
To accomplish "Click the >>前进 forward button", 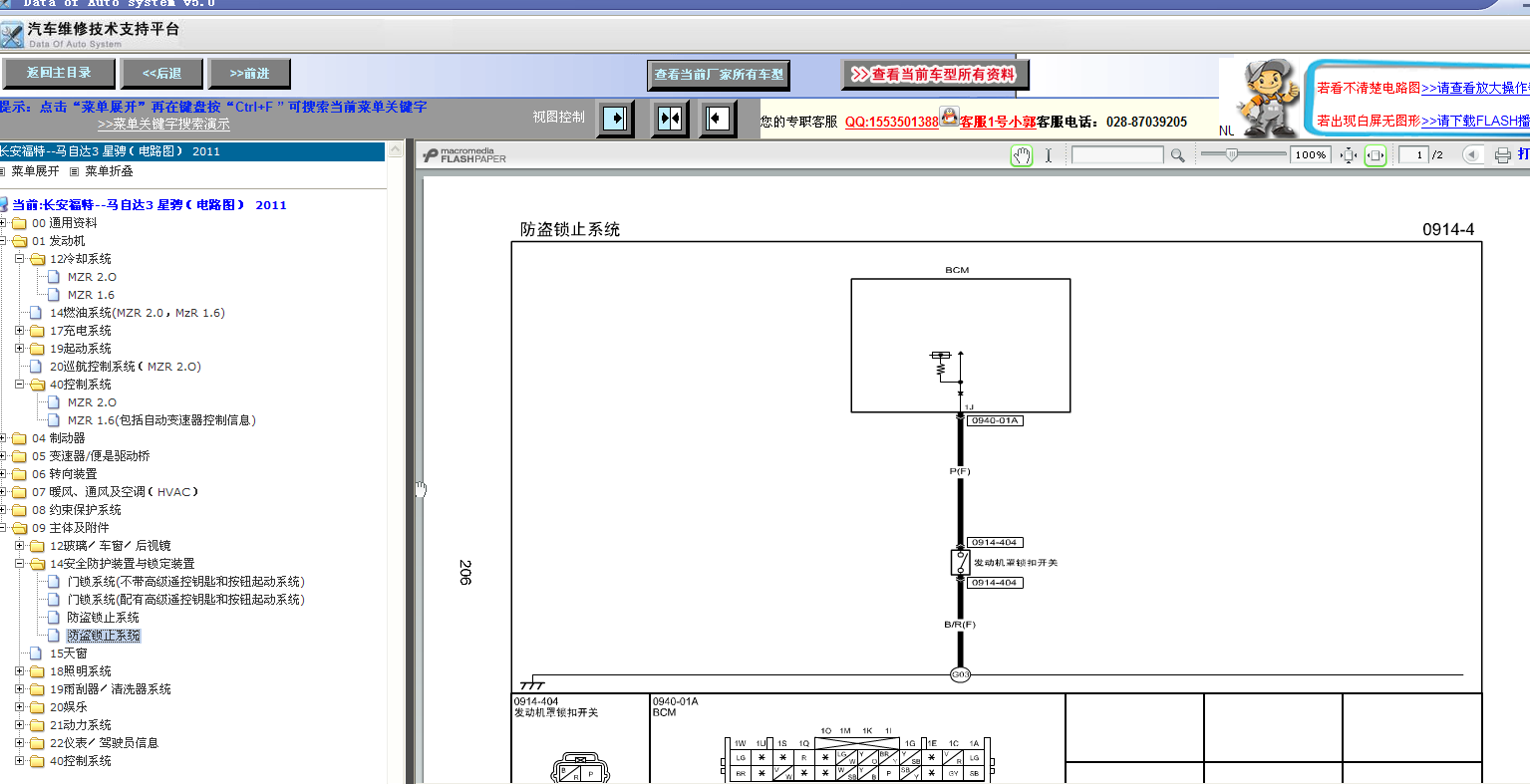I will 250,74.
